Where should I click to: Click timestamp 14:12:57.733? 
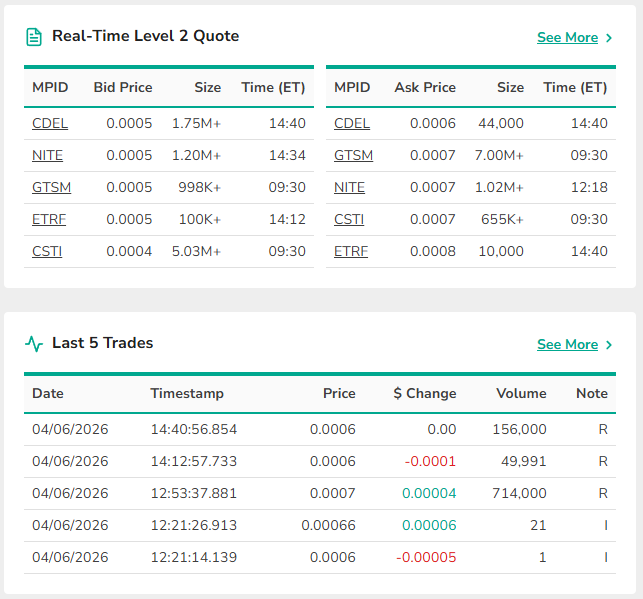[194, 461]
